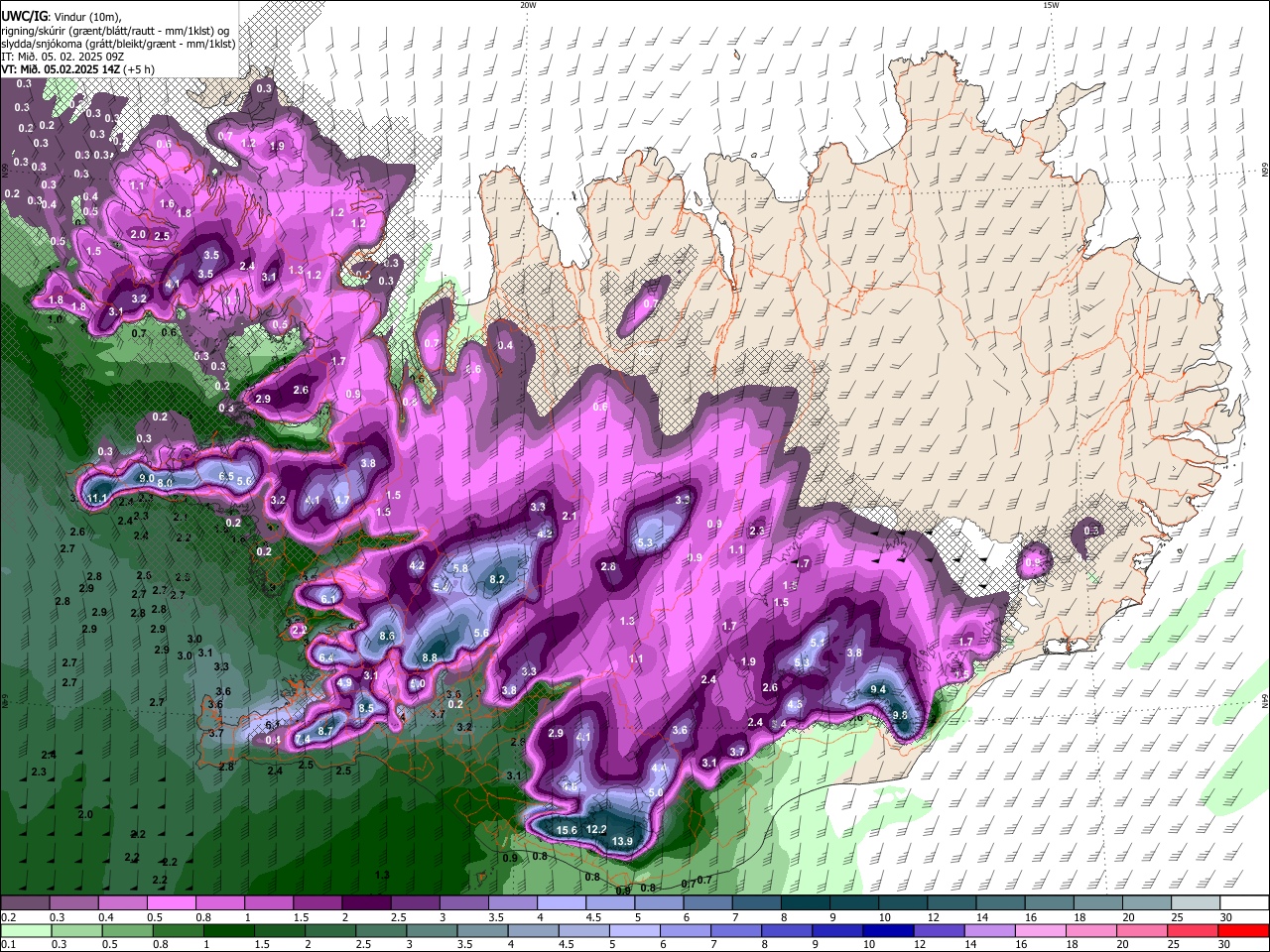Click the 1.9 value in the Westfjords

coord(277,146)
